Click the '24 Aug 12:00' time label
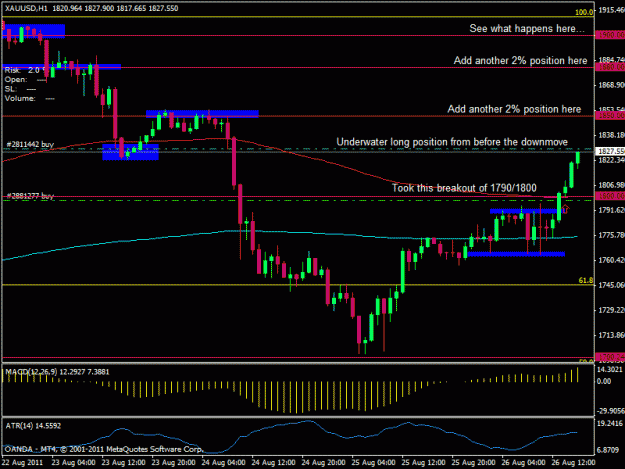The height and width of the screenshot is (469, 625). click(273, 463)
